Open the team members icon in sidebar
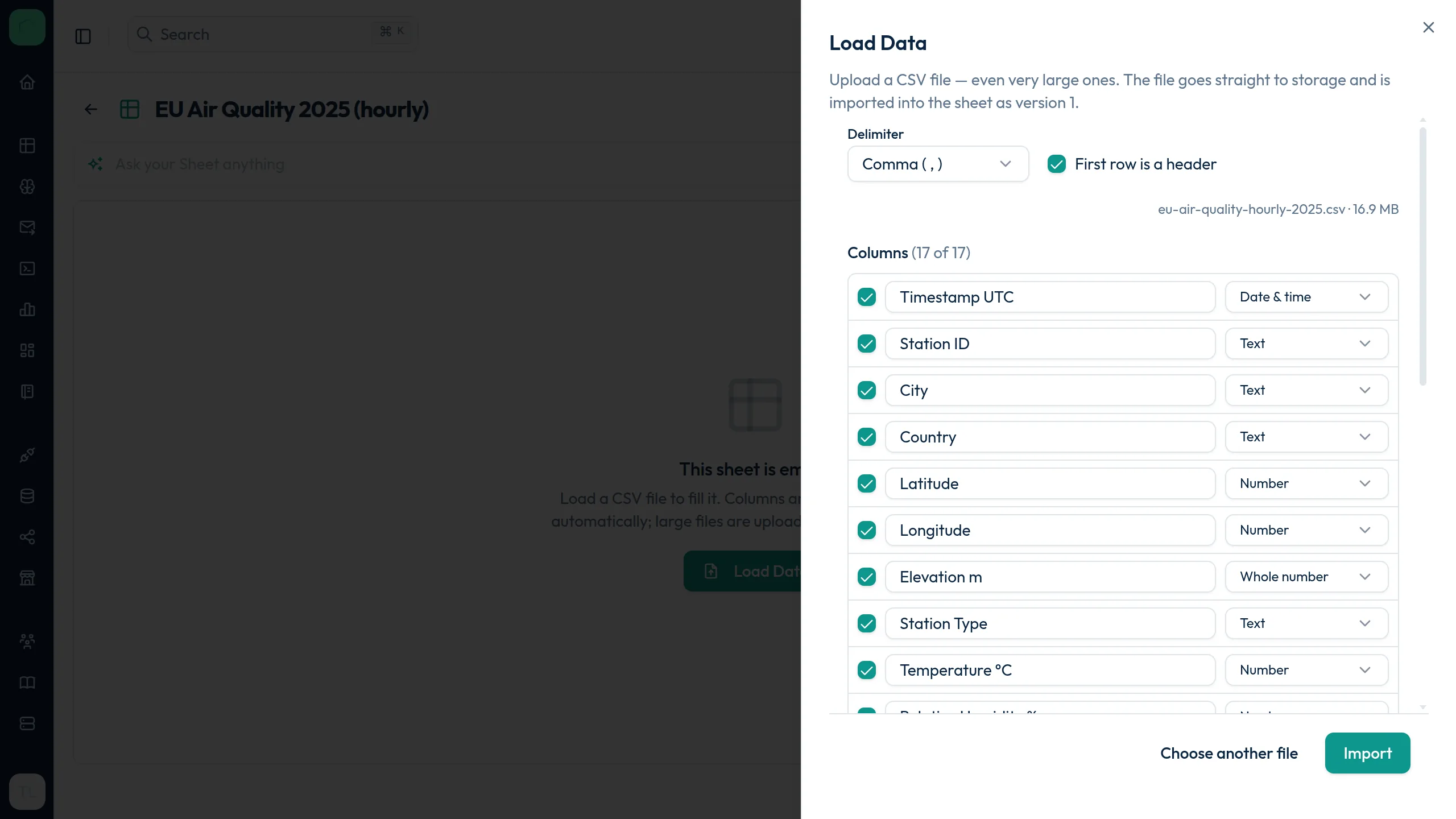The height and width of the screenshot is (819, 1456). [27, 642]
